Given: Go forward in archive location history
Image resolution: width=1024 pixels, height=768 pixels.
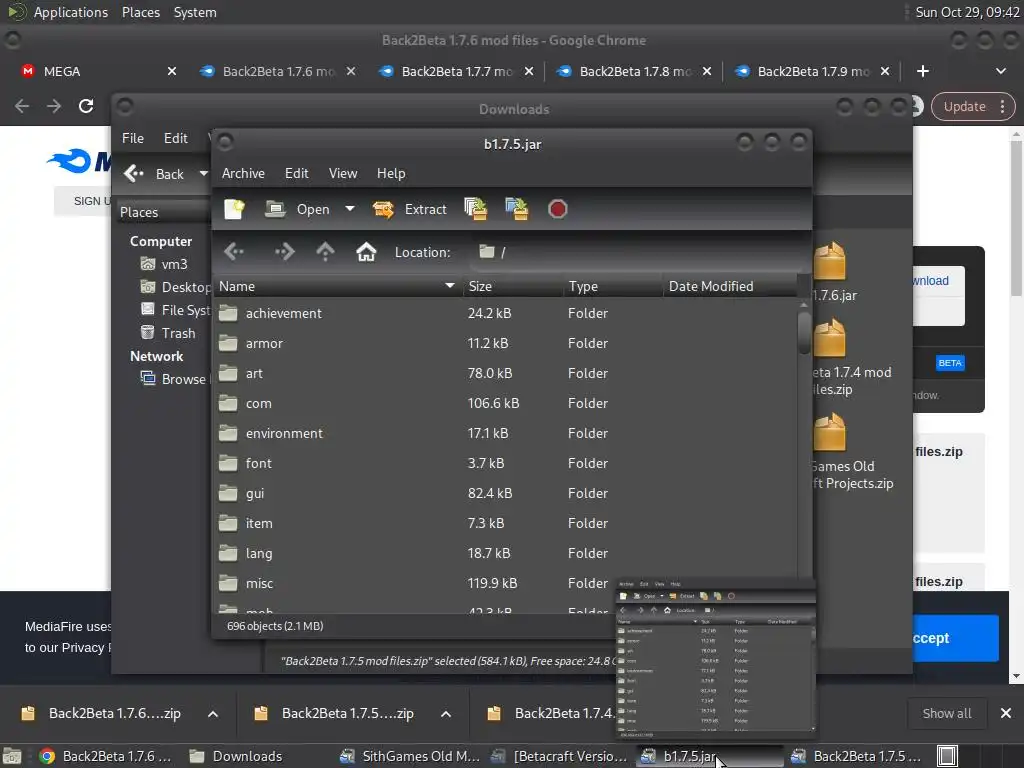Looking at the screenshot, I should (285, 251).
